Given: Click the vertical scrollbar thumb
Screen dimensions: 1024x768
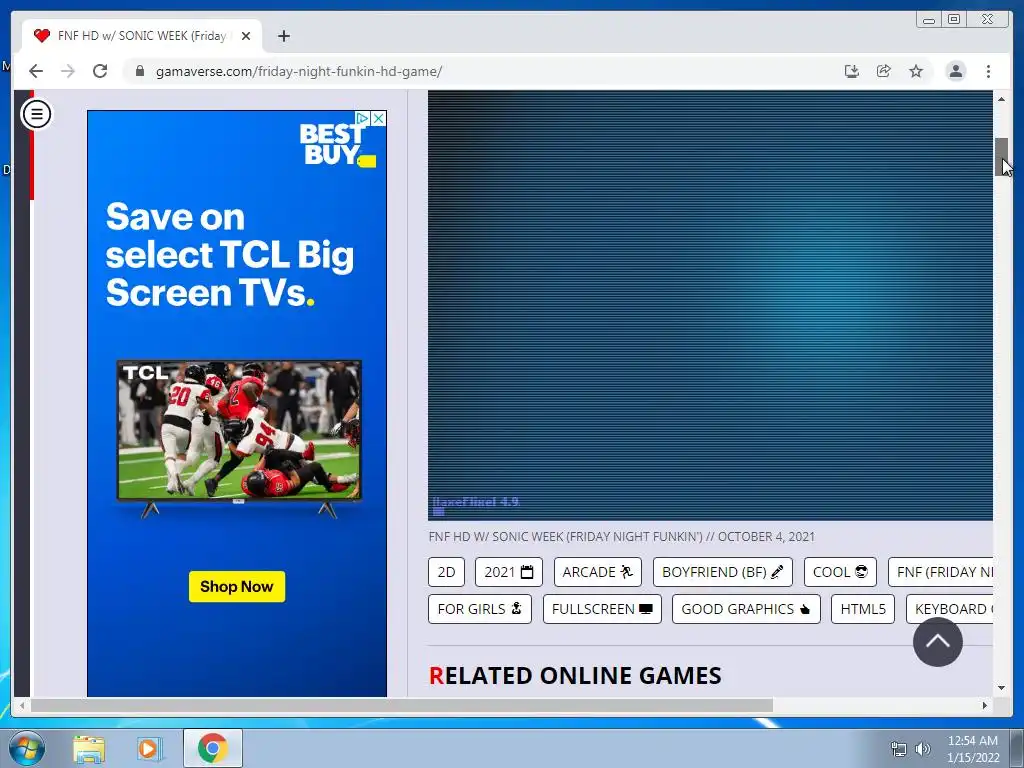Looking at the screenshot, I should tap(1001, 157).
